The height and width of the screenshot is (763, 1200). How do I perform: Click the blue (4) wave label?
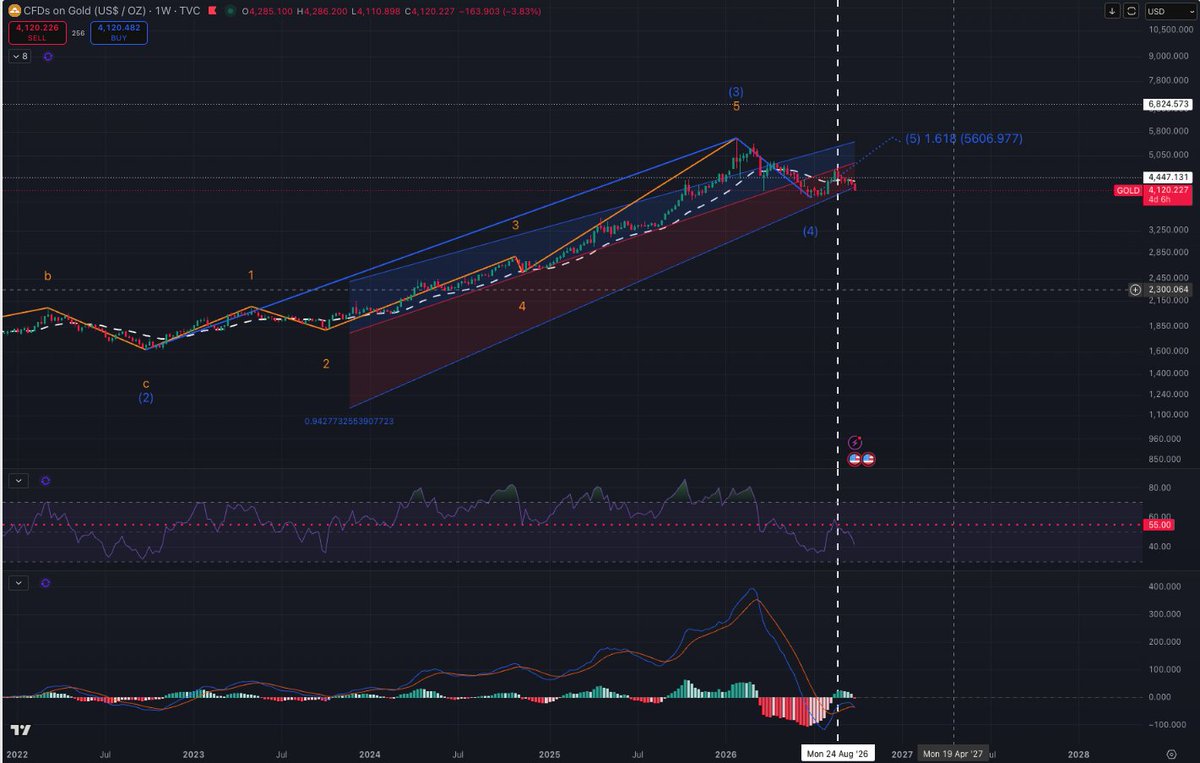[810, 232]
